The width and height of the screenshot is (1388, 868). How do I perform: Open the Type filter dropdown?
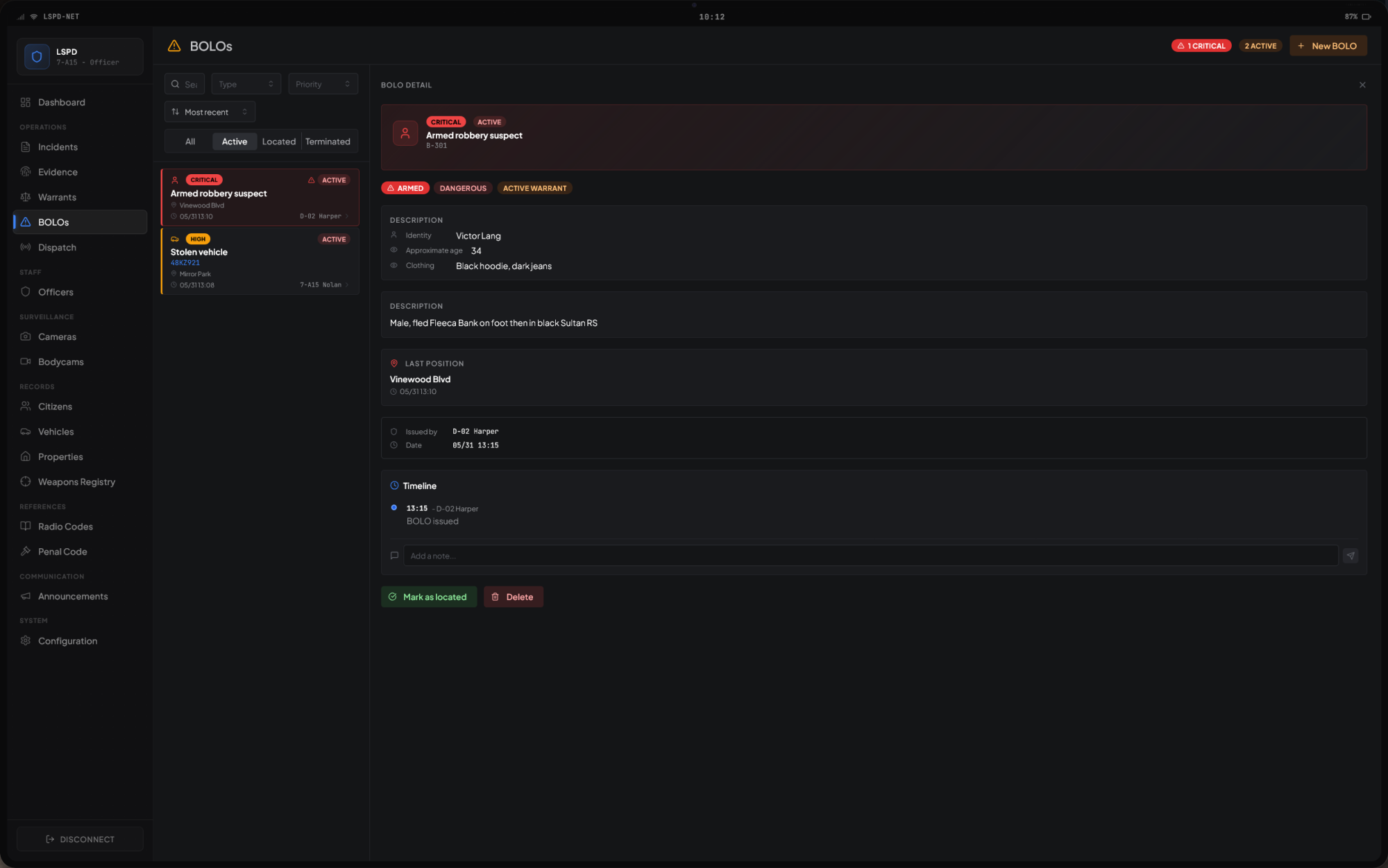[246, 84]
